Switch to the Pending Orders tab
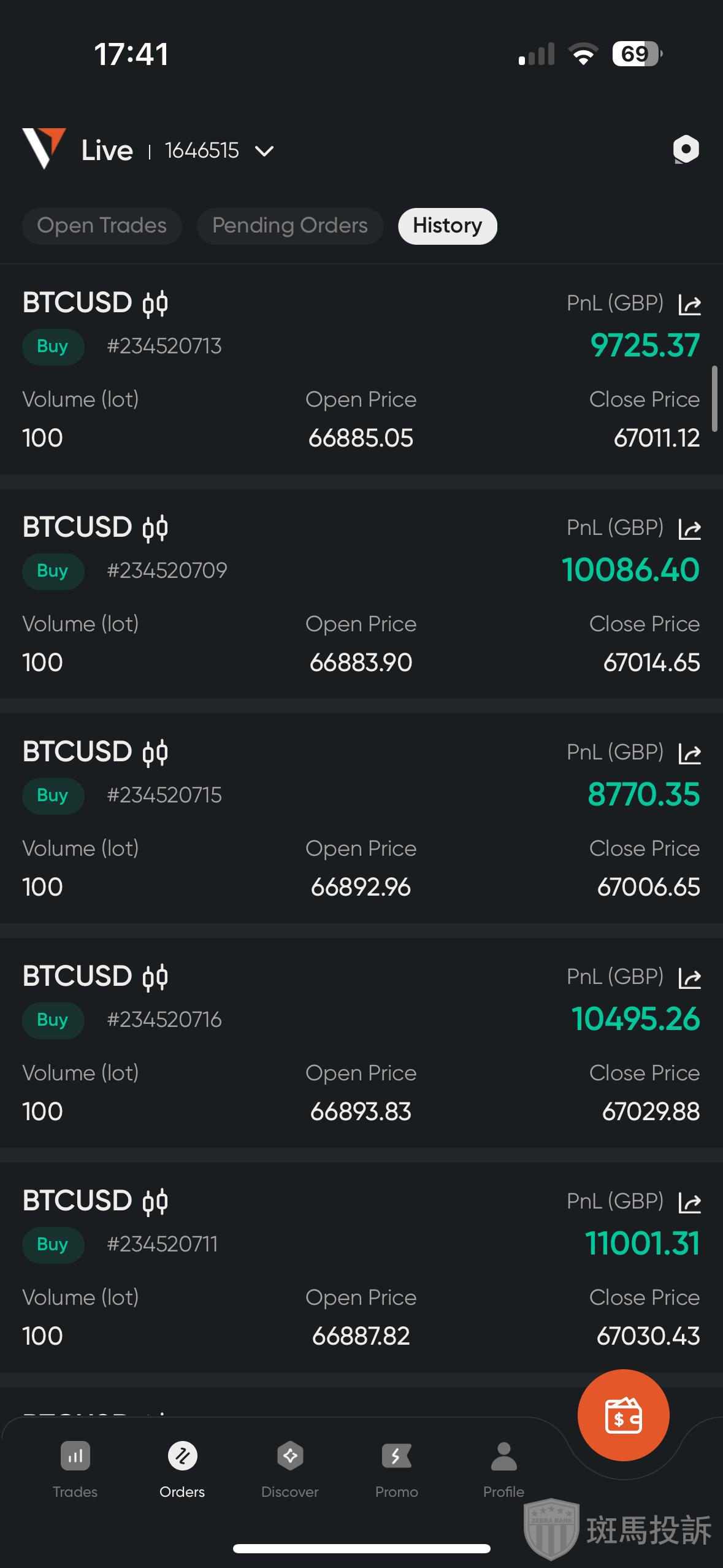This screenshot has height=1568, width=723. point(290,226)
